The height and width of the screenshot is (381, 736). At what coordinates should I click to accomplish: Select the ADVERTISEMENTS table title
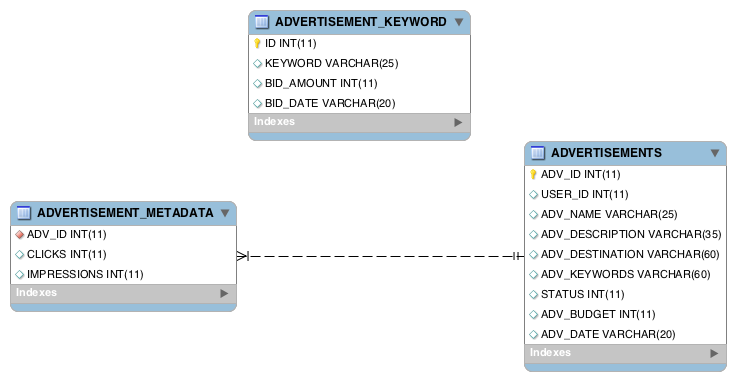606,152
